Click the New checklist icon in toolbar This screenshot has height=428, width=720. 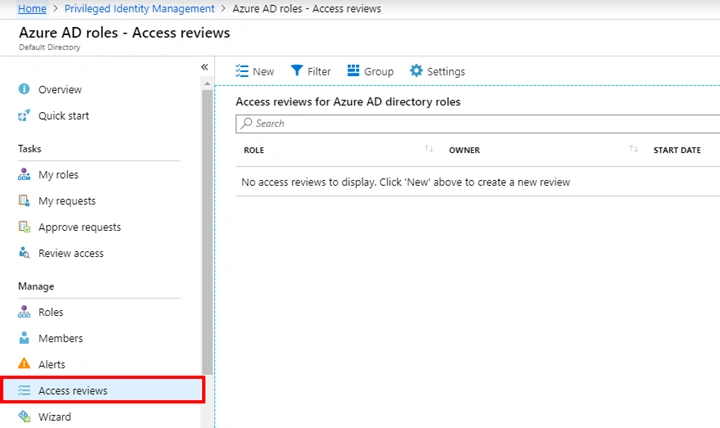pyautogui.click(x=242, y=71)
